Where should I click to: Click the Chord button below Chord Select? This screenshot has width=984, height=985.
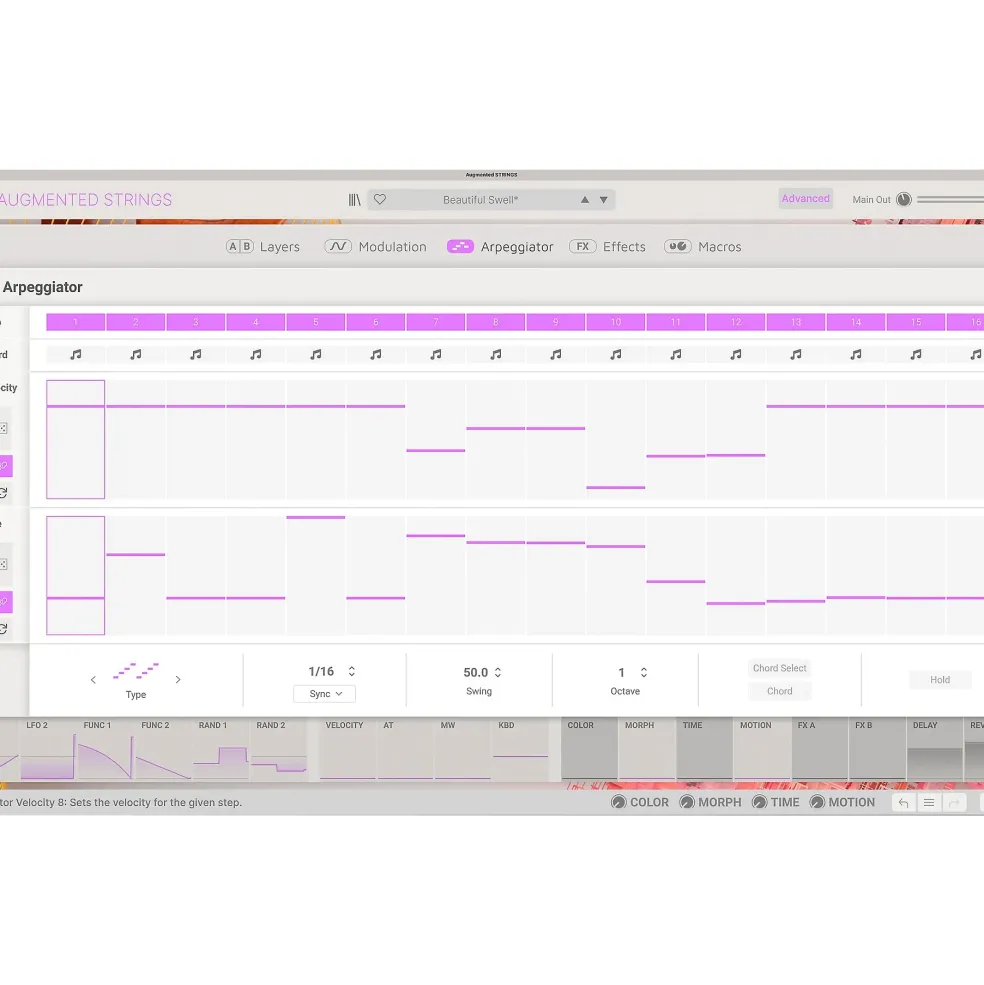[x=780, y=691]
